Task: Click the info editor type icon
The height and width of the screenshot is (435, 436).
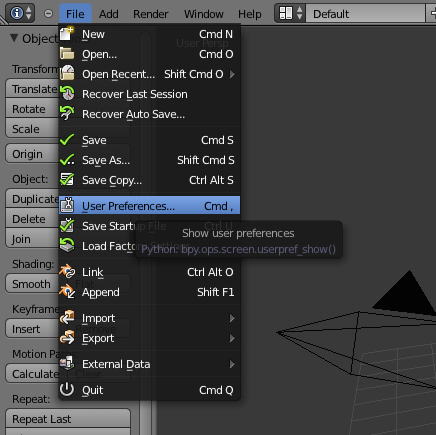Action: tap(17, 13)
